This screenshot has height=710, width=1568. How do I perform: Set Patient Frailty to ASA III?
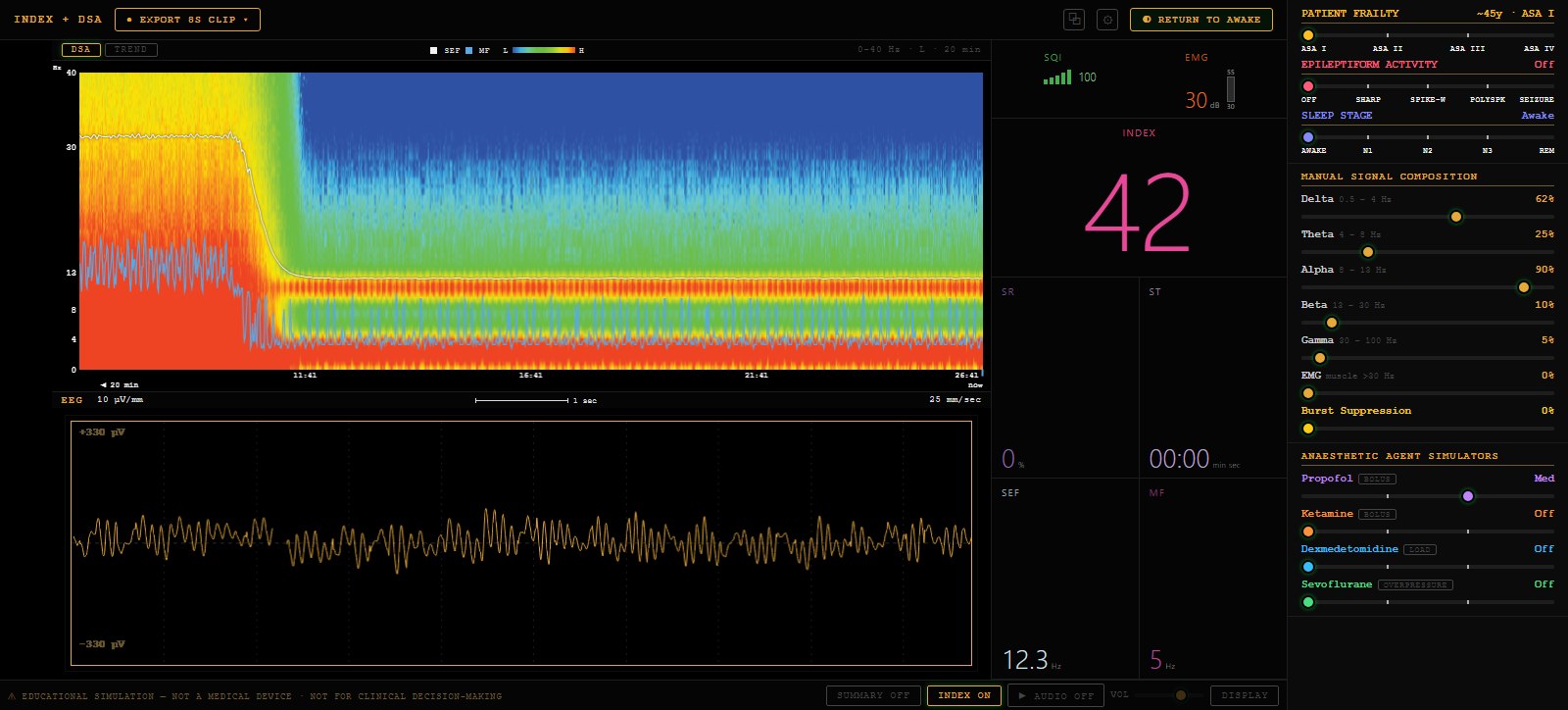pos(1468,48)
